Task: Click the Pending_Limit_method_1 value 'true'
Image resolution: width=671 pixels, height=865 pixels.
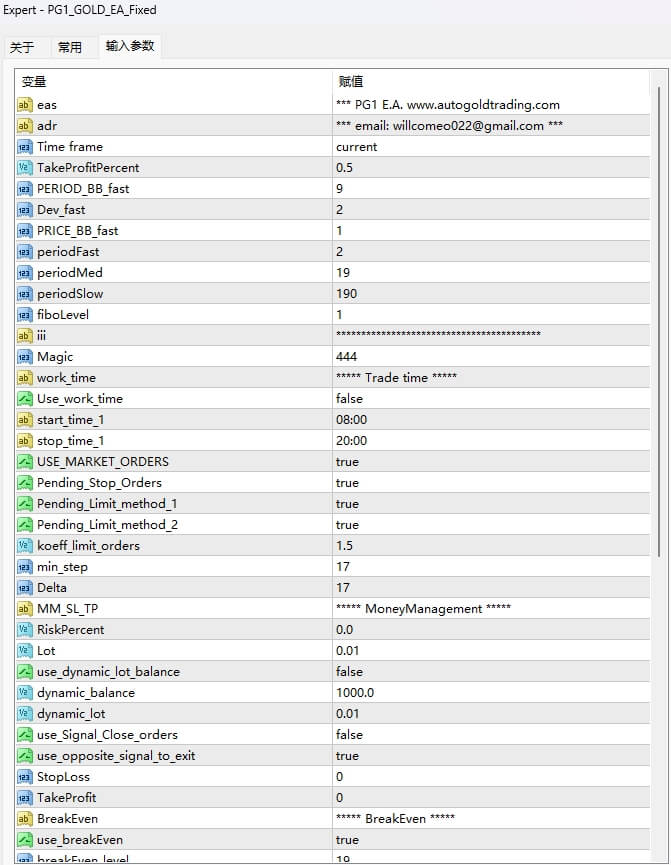Action: point(347,504)
